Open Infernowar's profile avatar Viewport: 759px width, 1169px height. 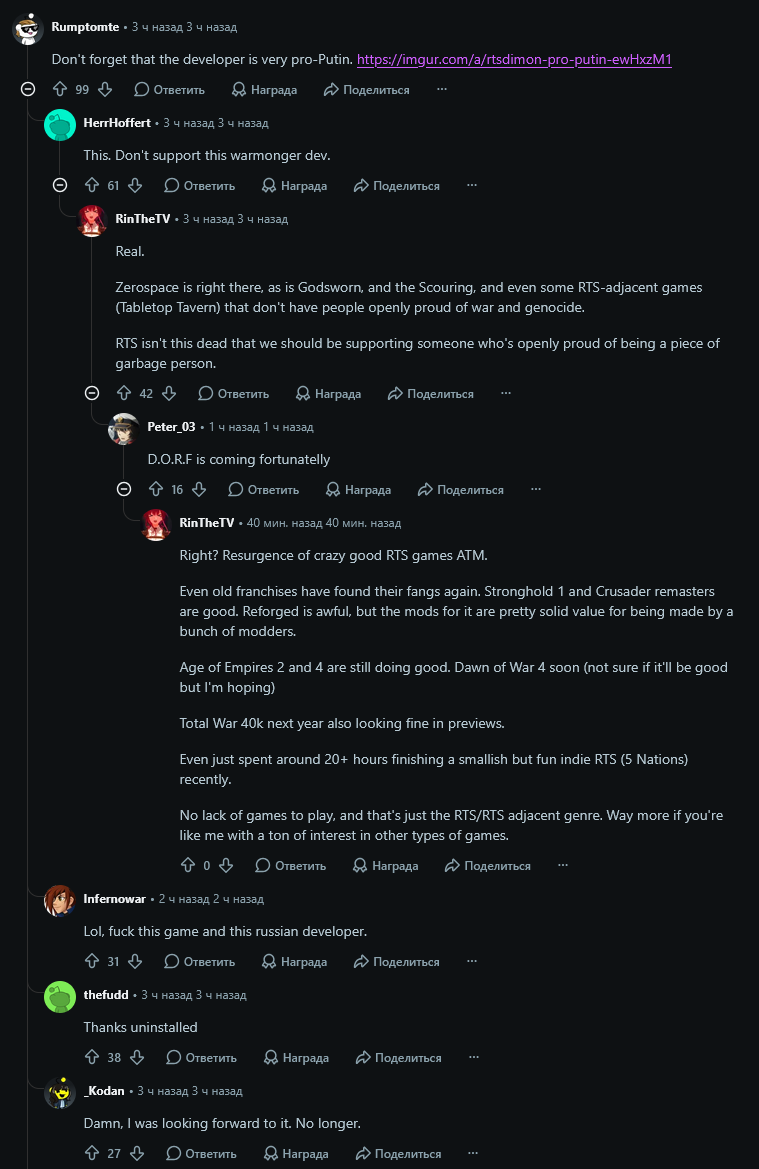60,901
